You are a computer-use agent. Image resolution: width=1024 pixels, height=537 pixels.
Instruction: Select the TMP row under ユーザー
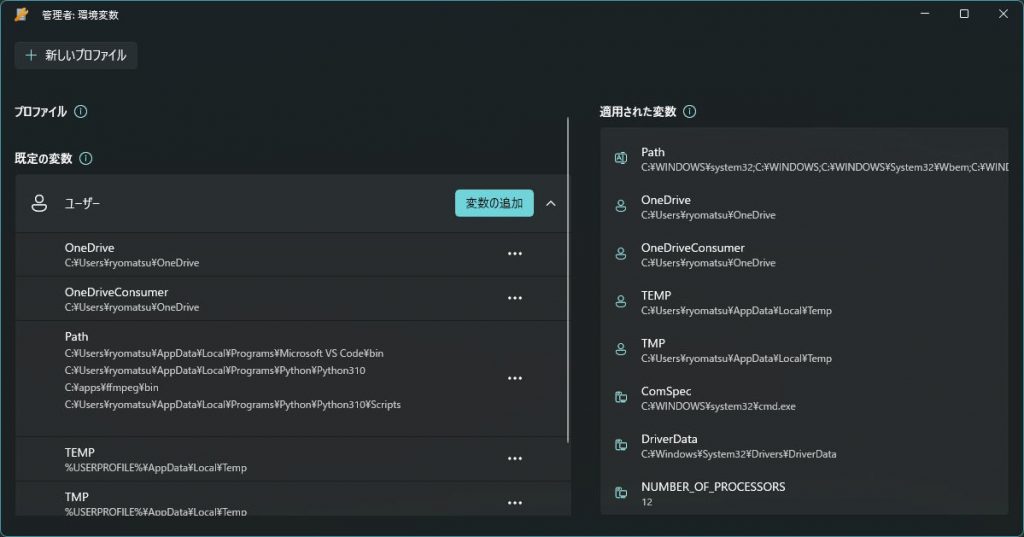click(x=292, y=500)
